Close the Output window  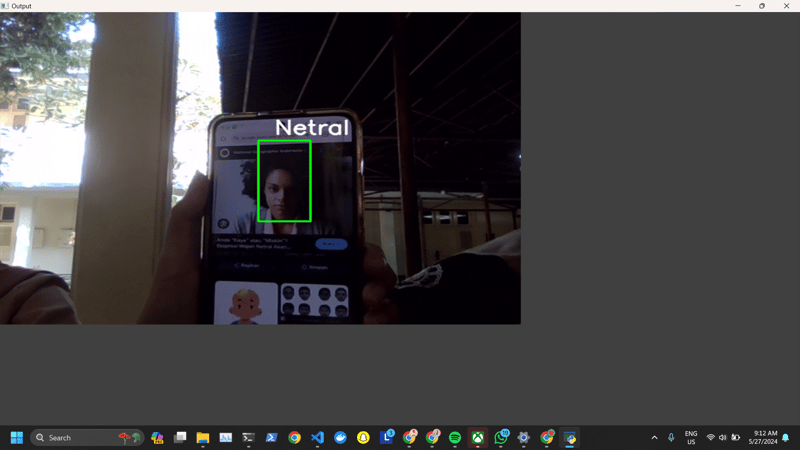coord(786,6)
